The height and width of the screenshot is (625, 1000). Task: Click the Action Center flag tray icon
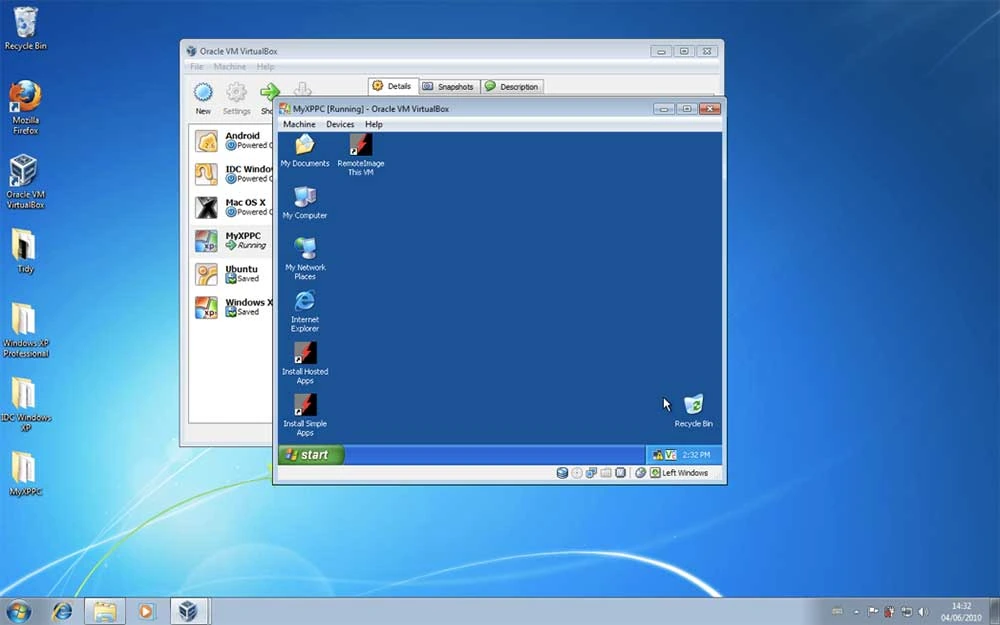[x=872, y=612]
